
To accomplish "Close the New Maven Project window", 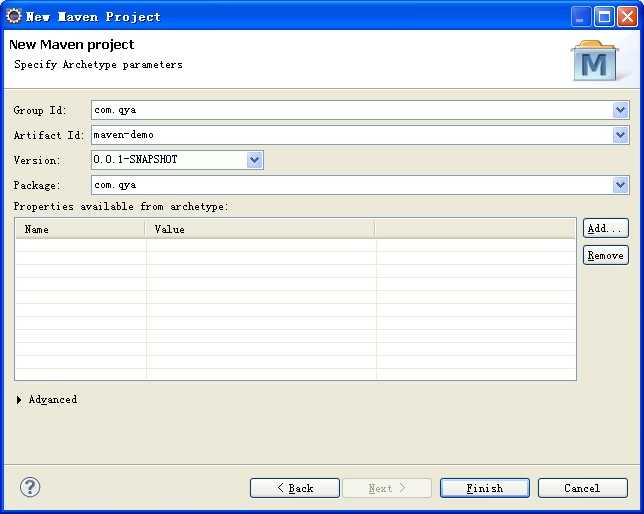I will [628, 17].
